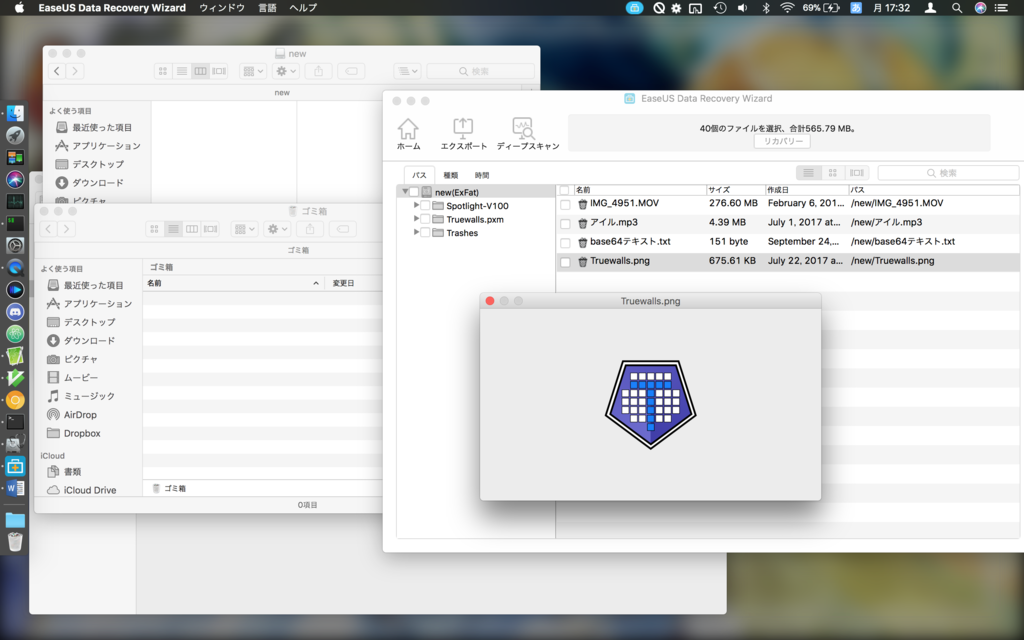Click the Trashes folder icon in tree
1024x640 pixels.
(438, 233)
